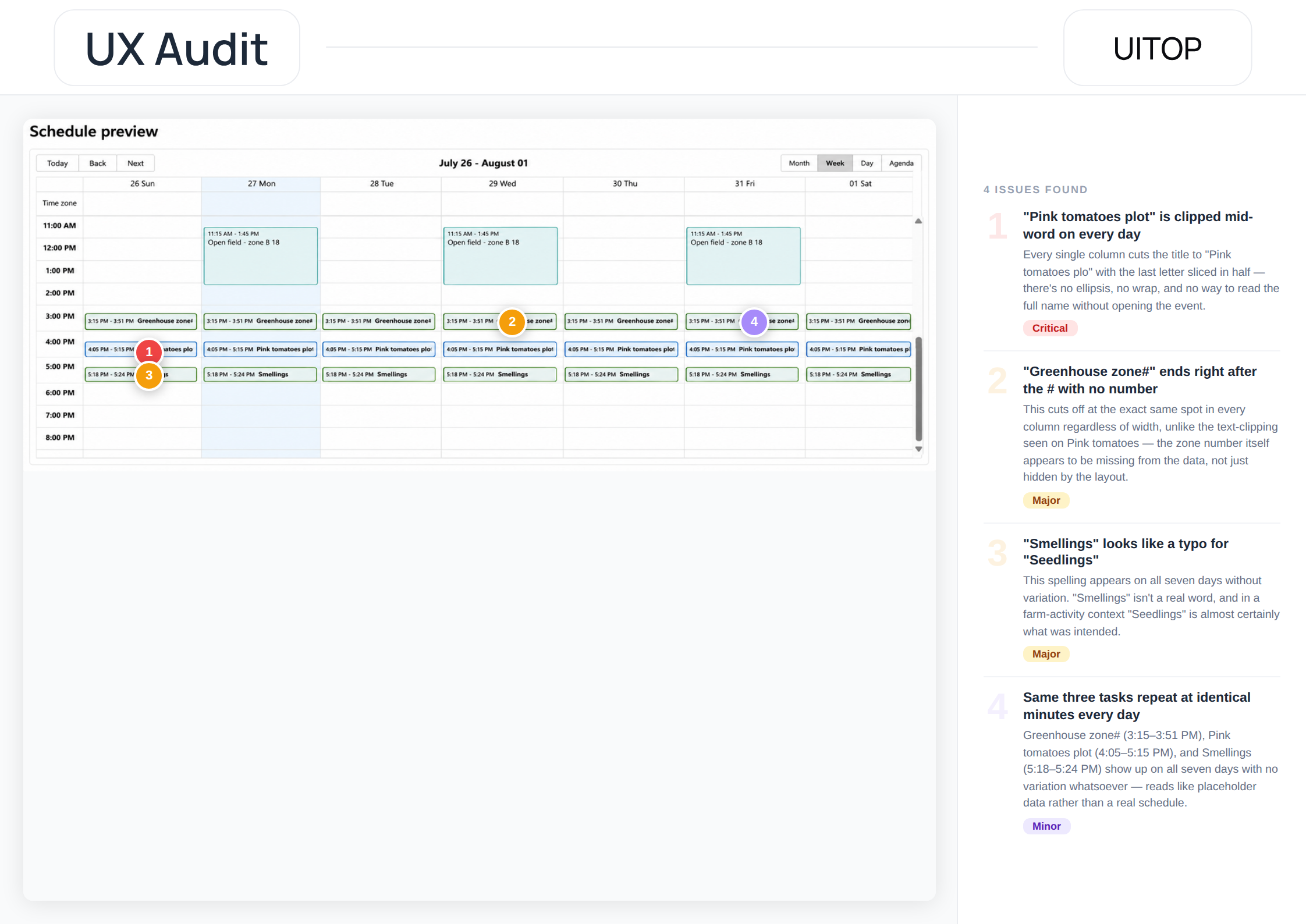This screenshot has width=1306, height=924.
Task: Click orange issue marker number 2
Action: tap(512, 322)
